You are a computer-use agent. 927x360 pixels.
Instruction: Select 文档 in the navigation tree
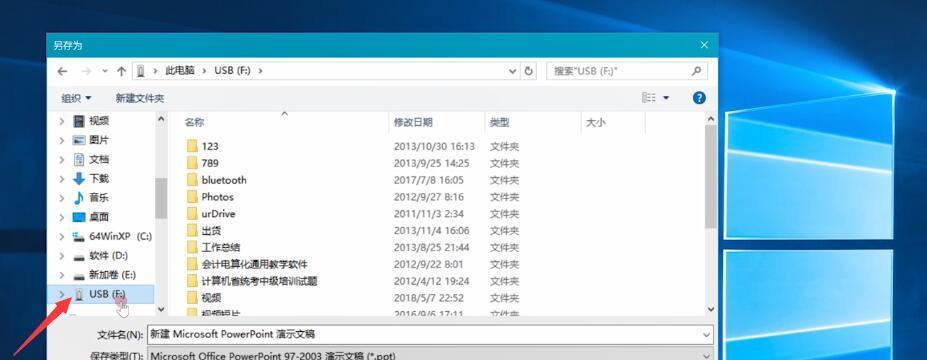99,160
